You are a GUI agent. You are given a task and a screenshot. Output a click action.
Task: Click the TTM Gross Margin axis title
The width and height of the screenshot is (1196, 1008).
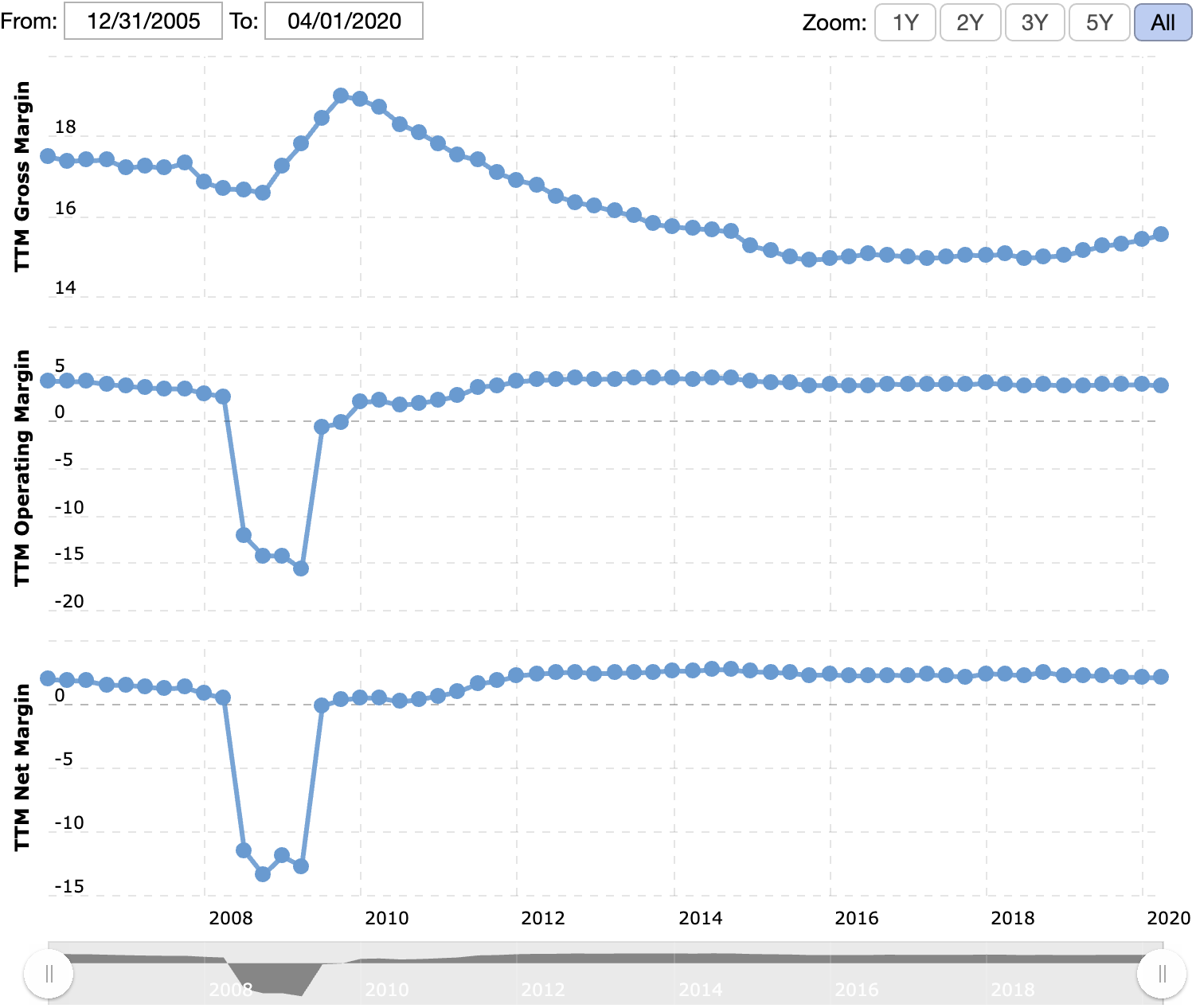tap(22, 177)
